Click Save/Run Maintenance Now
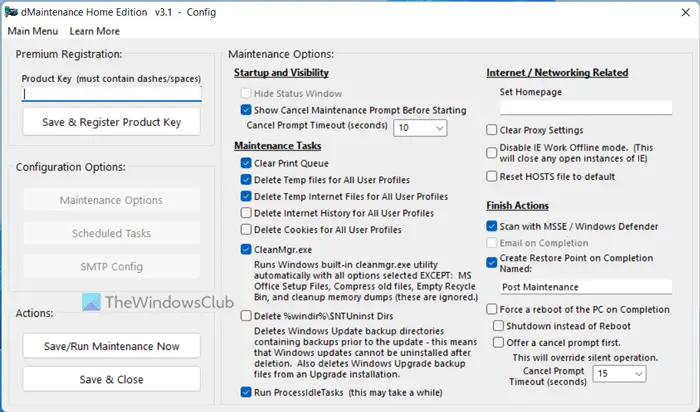This screenshot has width=700, height=412. click(112, 346)
